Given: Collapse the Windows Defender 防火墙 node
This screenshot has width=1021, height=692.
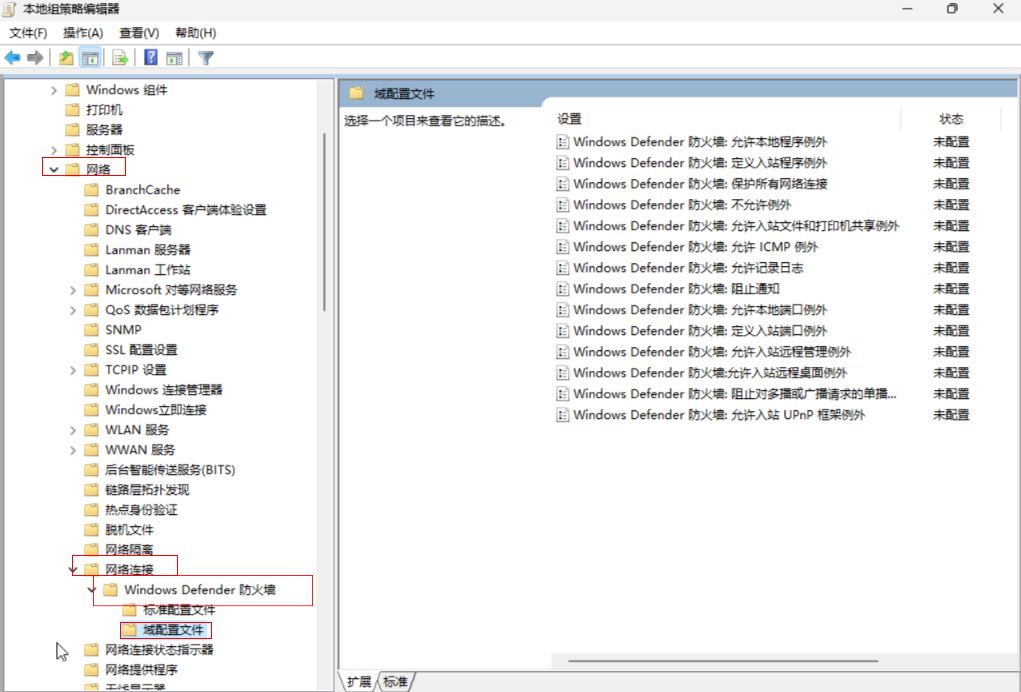Looking at the screenshot, I should coord(92,590).
